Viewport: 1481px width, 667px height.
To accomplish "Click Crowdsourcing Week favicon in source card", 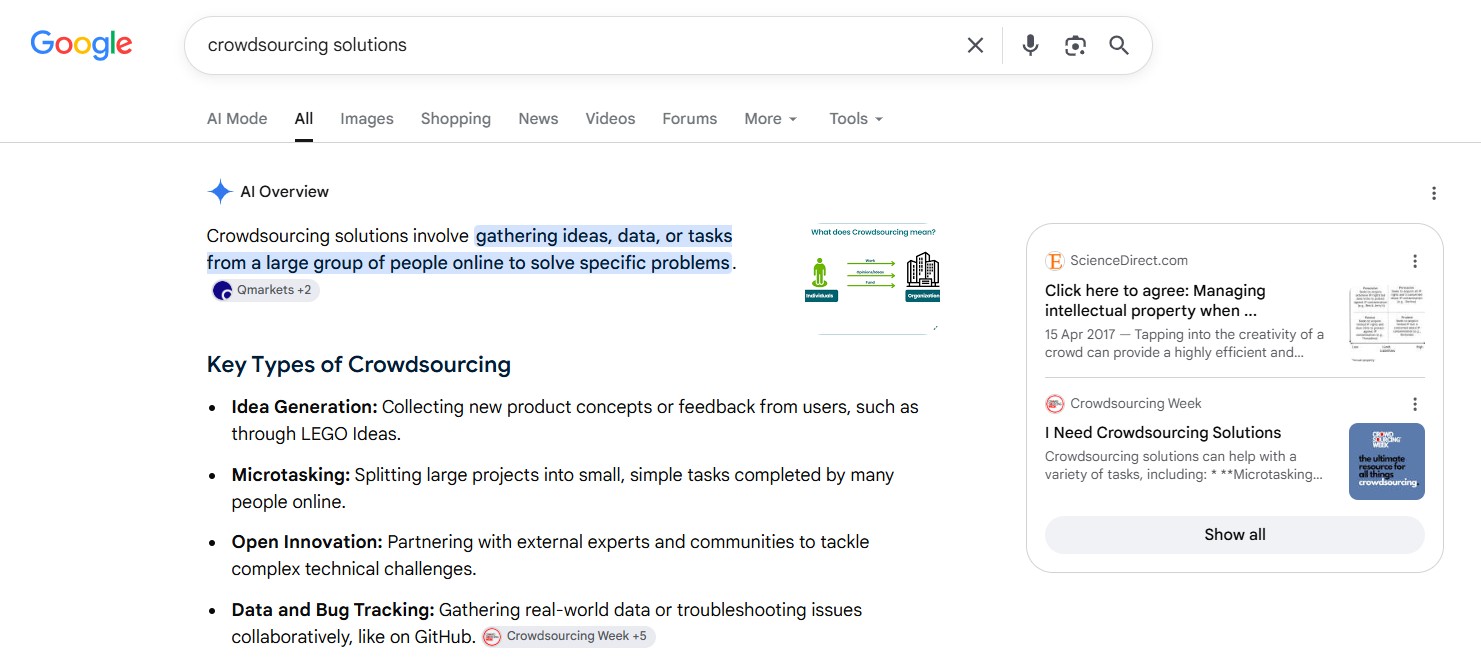I will click(1054, 404).
